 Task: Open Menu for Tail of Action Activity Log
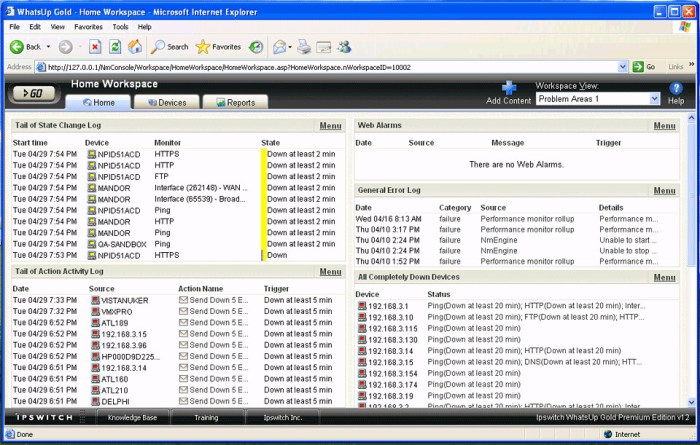[330, 272]
